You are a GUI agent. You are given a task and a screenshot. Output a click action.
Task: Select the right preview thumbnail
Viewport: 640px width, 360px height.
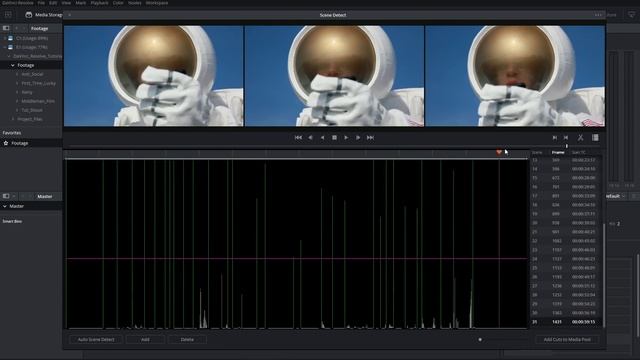click(515, 76)
